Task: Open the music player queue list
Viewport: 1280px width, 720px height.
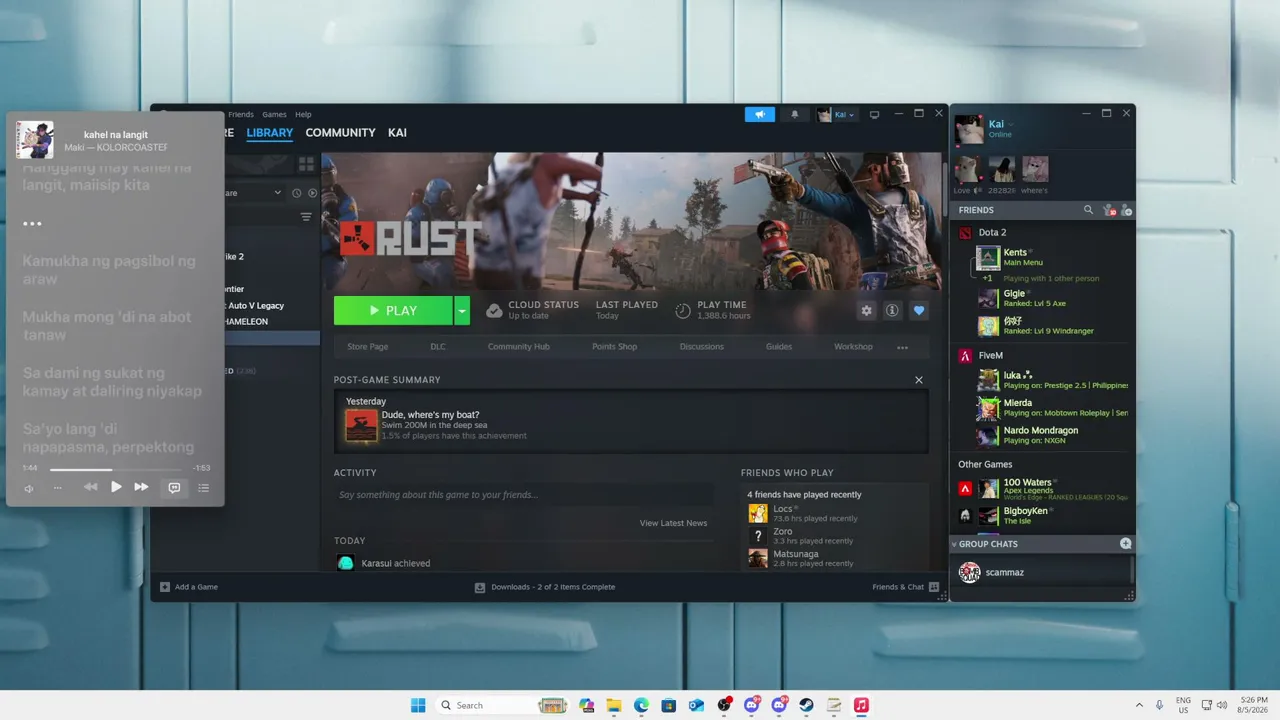Action: (x=203, y=487)
